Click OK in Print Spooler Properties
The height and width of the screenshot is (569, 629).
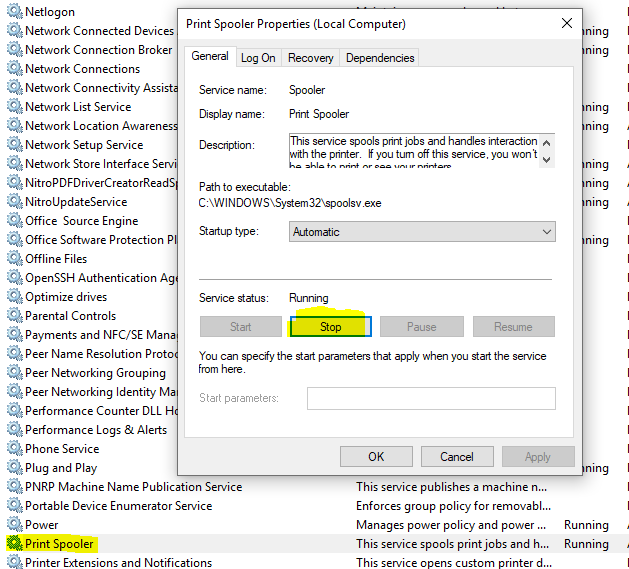376,457
